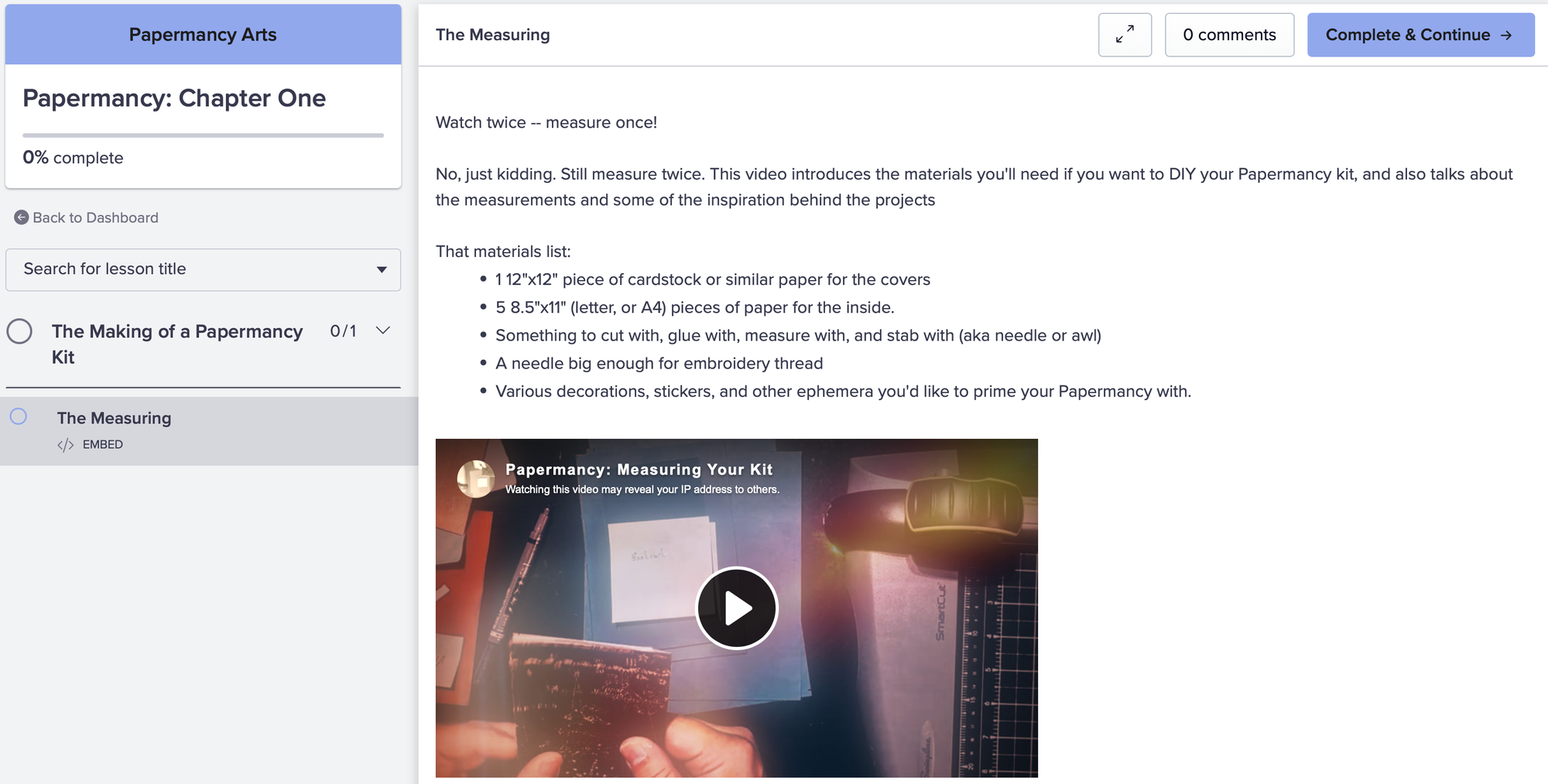Toggle The Measuring lesson completion circle
Viewport: 1548px width, 784px height.
click(x=19, y=416)
